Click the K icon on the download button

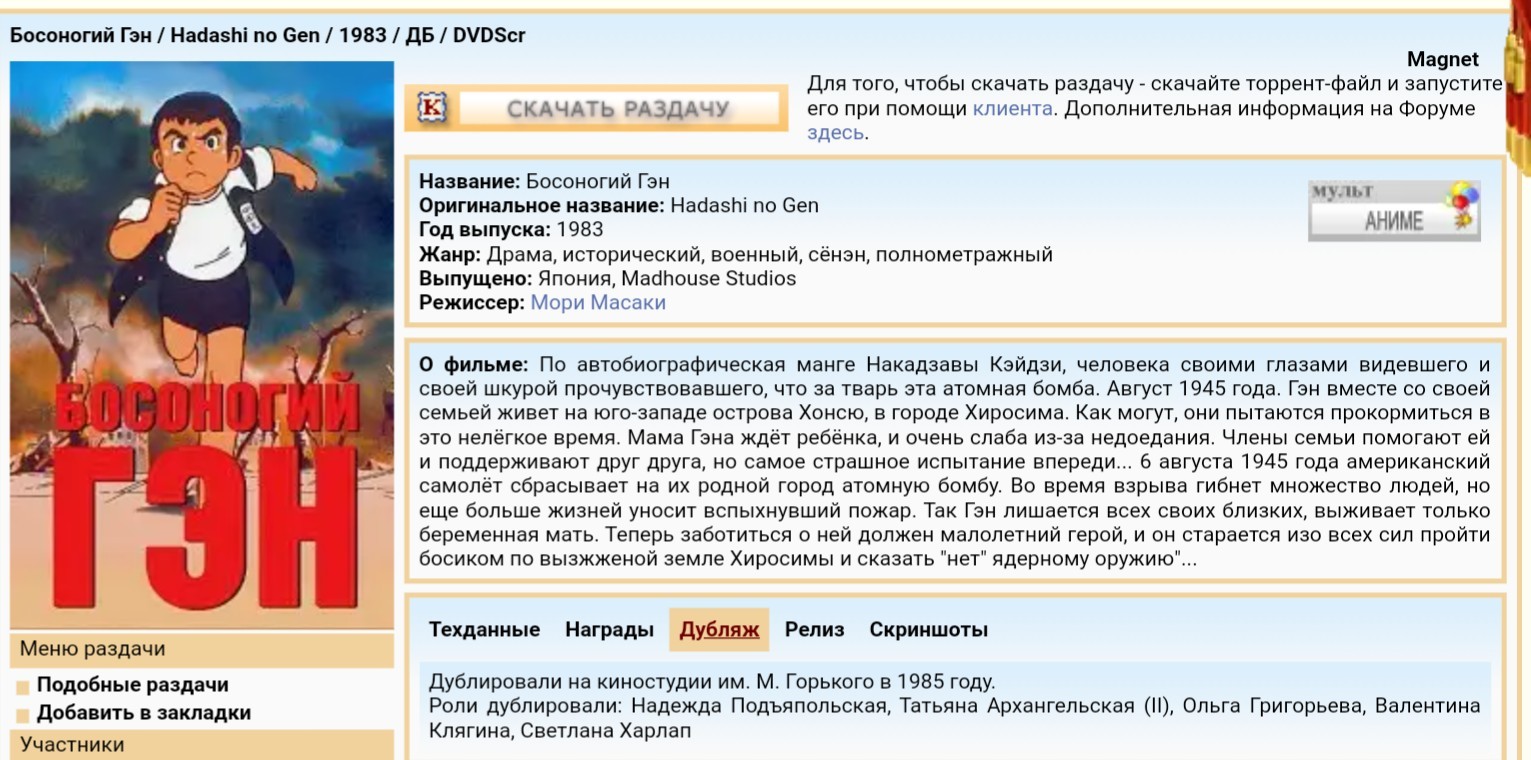[x=434, y=108]
